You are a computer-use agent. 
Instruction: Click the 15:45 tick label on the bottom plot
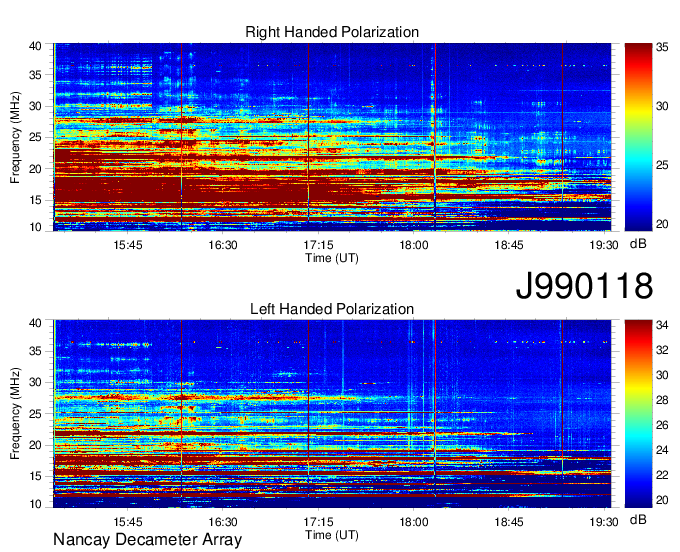[128, 522]
